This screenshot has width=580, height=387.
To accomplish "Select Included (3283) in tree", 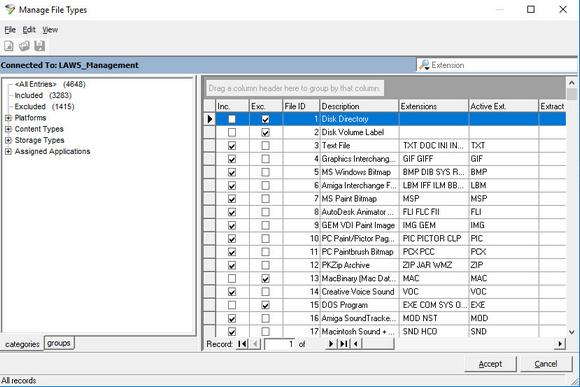I will tap(43, 95).
